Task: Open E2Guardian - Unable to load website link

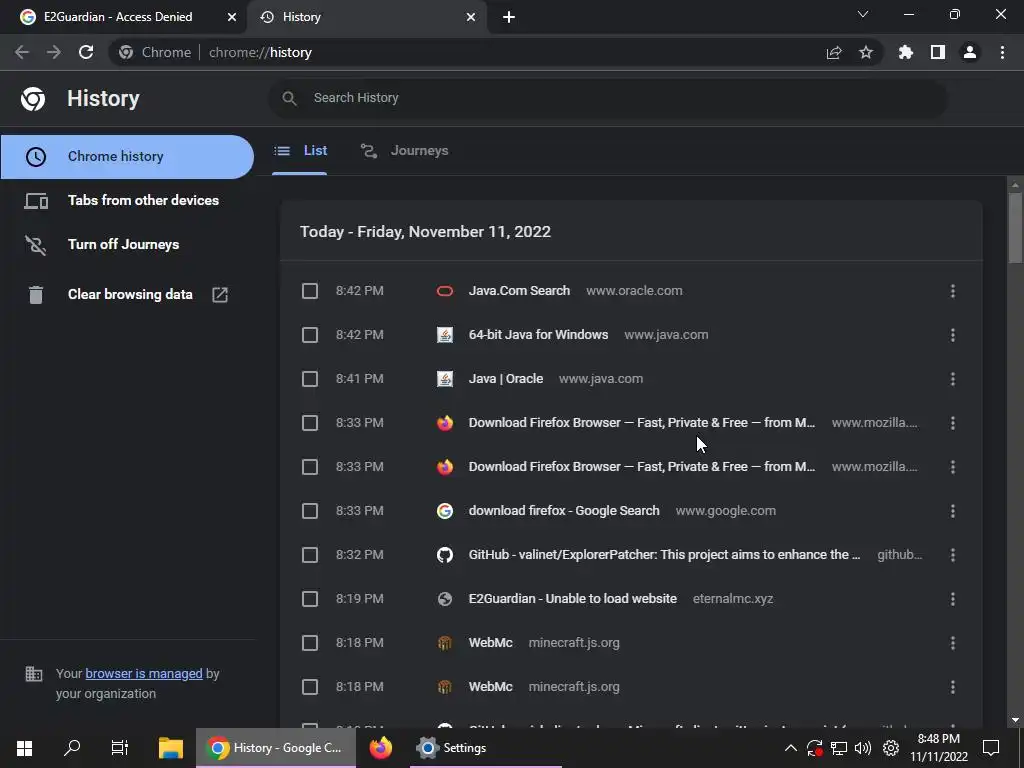Action: coord(572,599)
